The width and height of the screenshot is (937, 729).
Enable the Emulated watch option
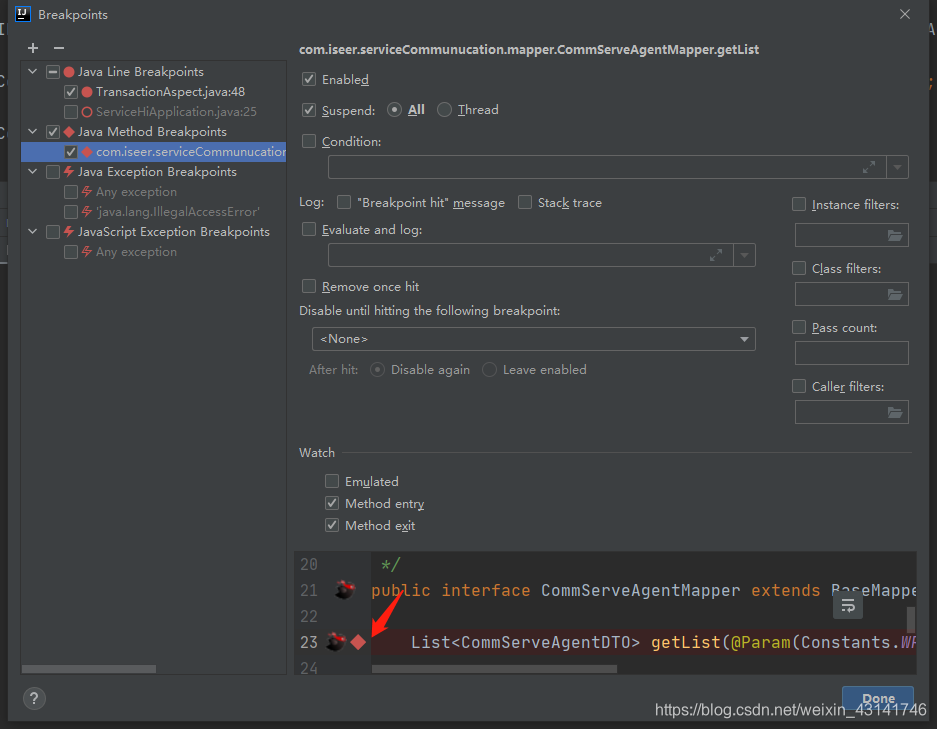click(331, 481)
